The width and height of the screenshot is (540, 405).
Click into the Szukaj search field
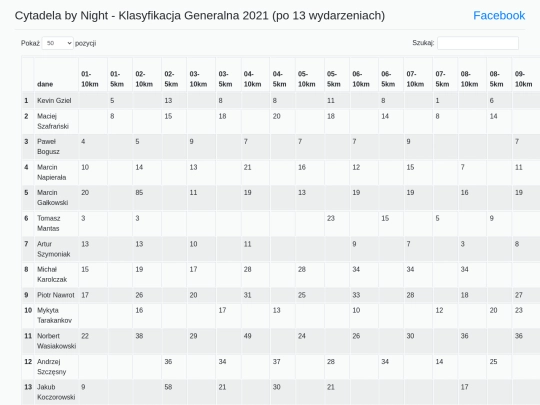(478, 43)
